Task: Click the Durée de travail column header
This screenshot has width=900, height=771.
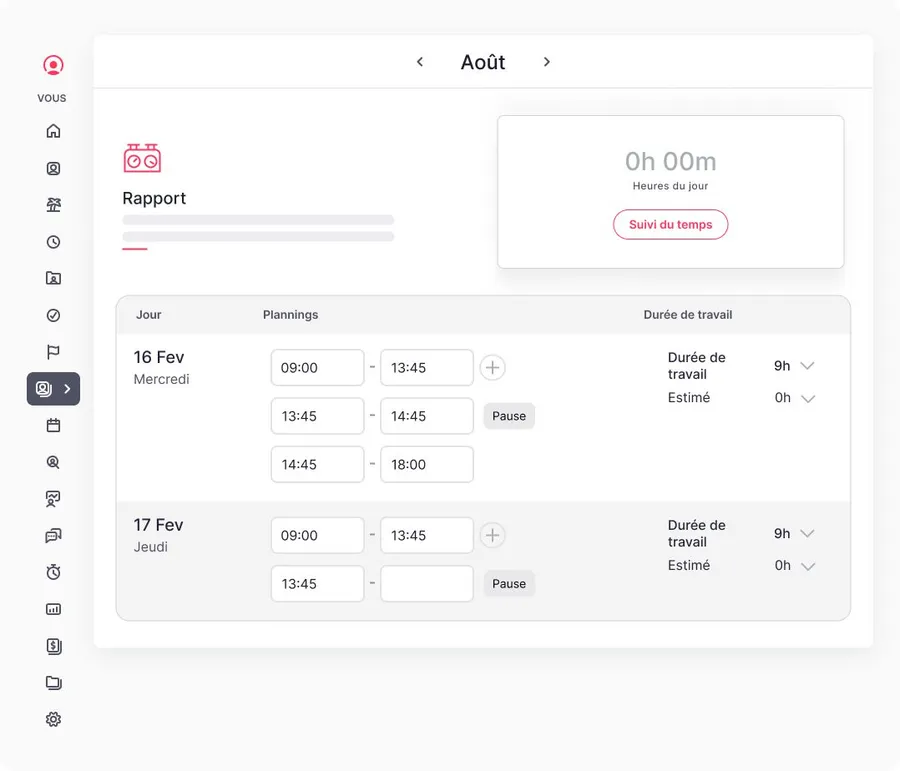Action: click(688, 315)
